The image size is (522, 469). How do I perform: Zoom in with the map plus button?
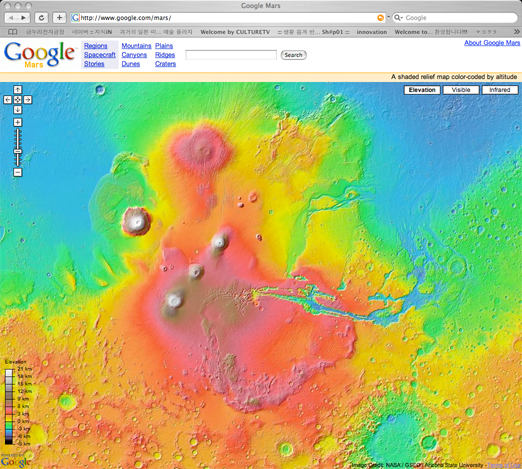point(18,122)
